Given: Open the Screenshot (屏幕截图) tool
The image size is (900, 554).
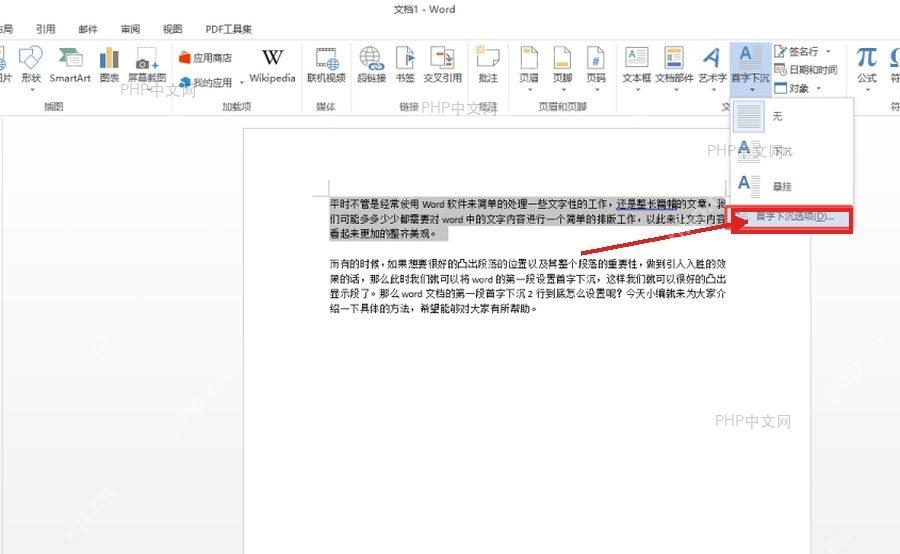Looking at the screenshot, I should (x=147, y=68).
